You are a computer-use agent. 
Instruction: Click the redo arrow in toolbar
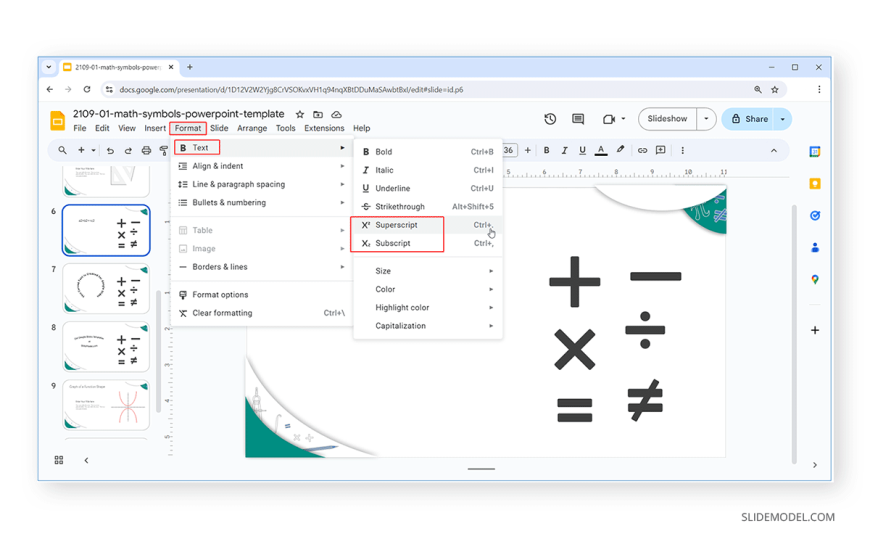(128, 150)
